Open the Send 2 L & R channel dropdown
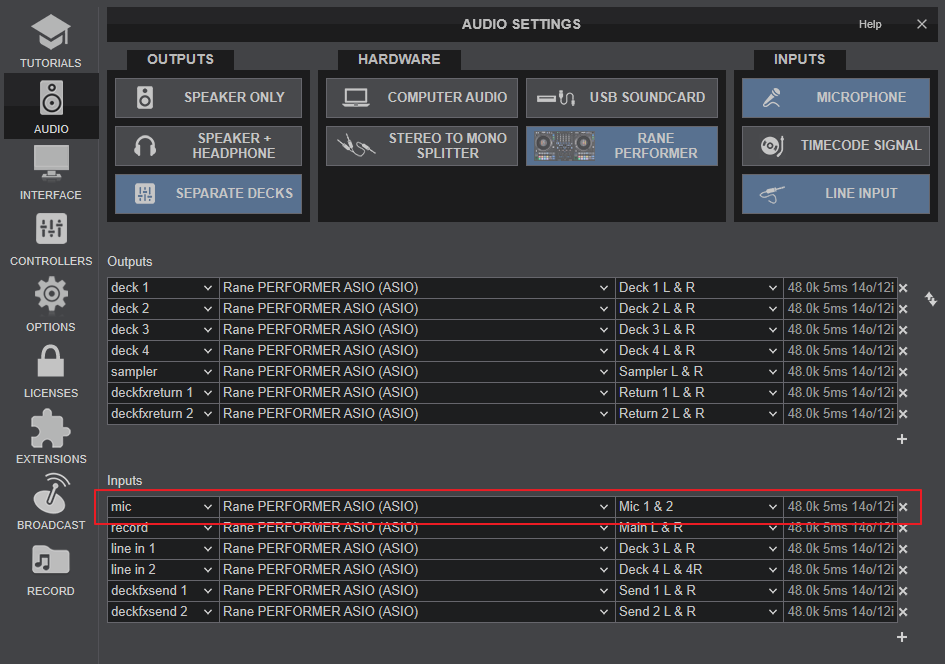 pos(699,613)
